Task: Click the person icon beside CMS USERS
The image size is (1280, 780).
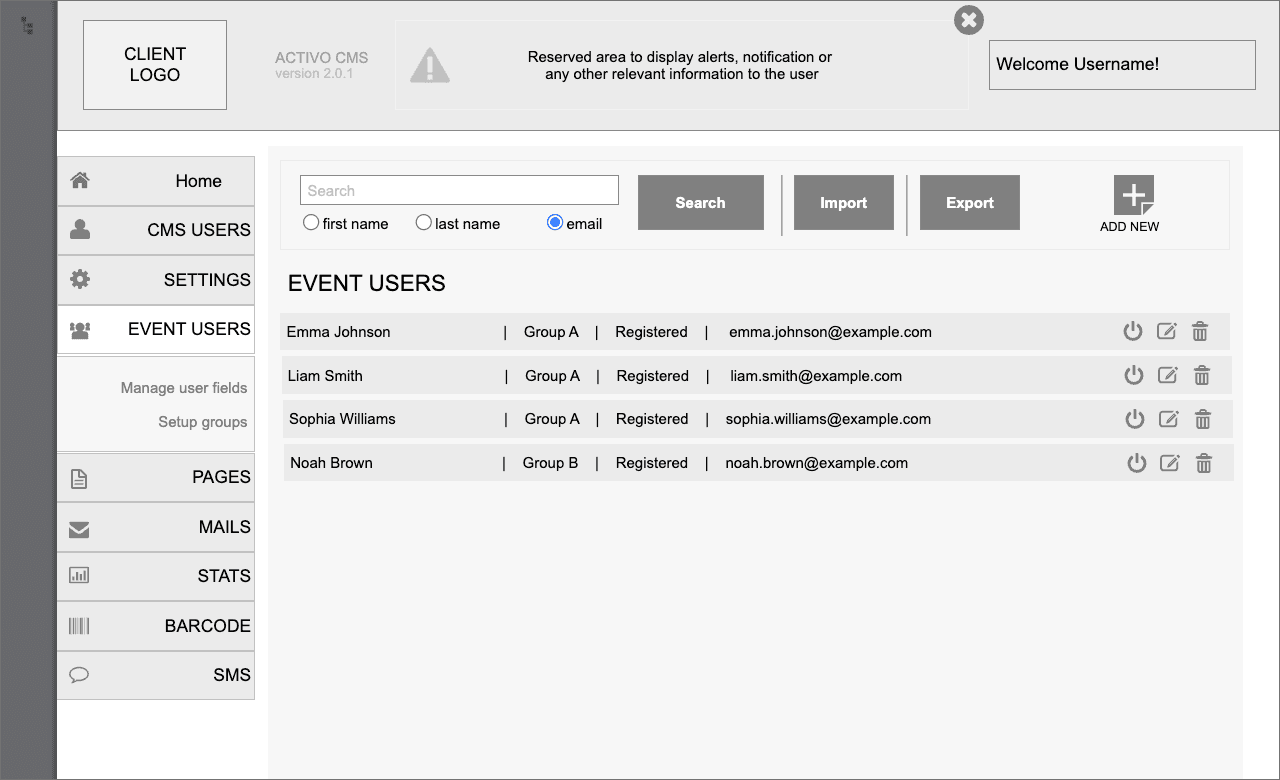Action: click(80, 229)
